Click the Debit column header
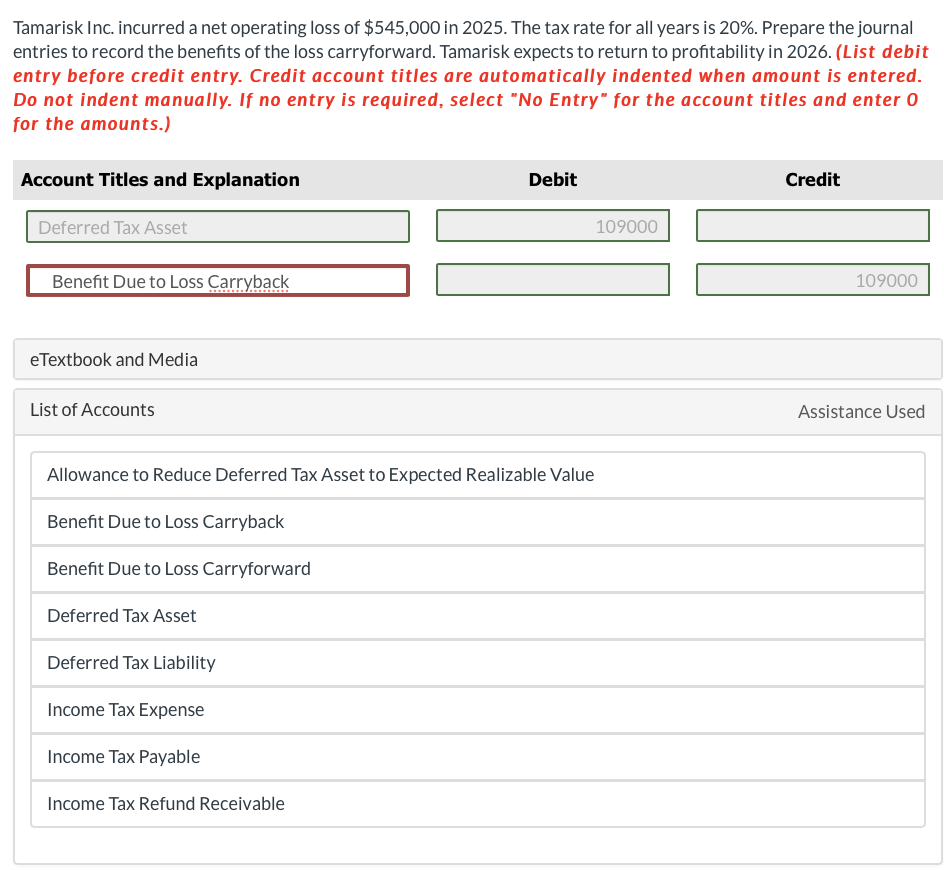944x870 pixels. click(x=552, y=180)
